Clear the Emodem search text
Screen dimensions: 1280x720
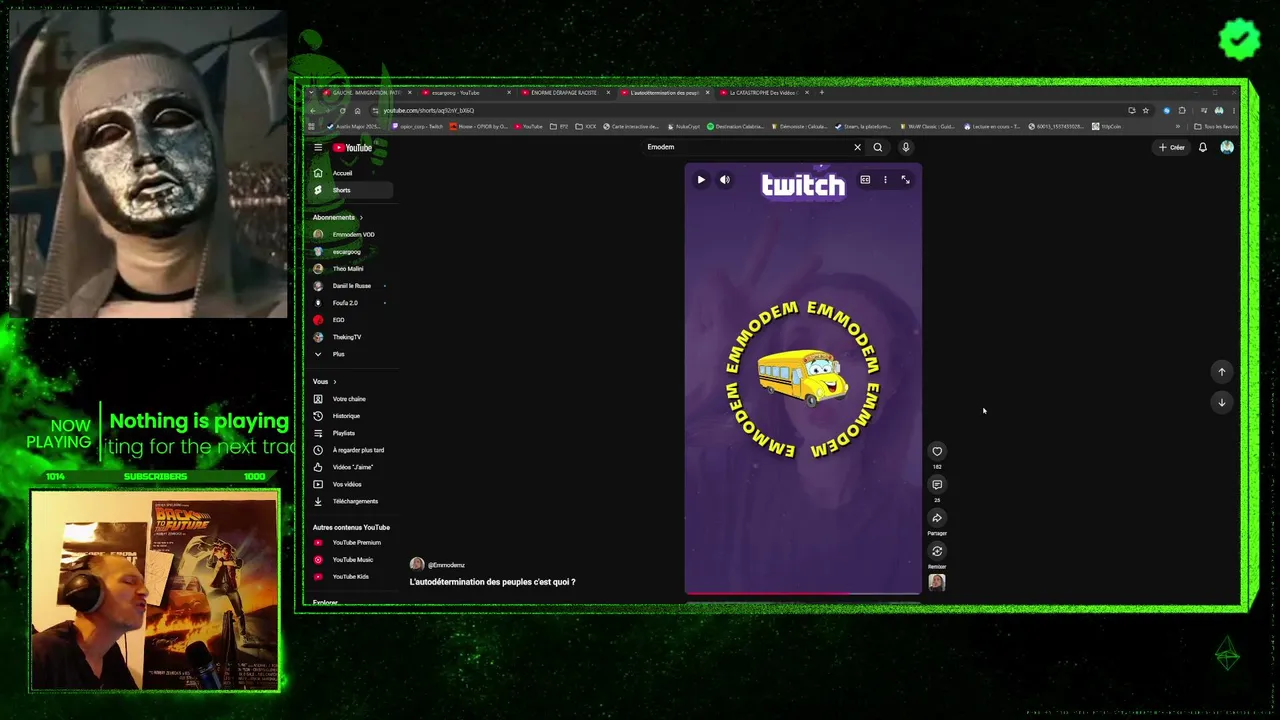click(x=857, y=147)
